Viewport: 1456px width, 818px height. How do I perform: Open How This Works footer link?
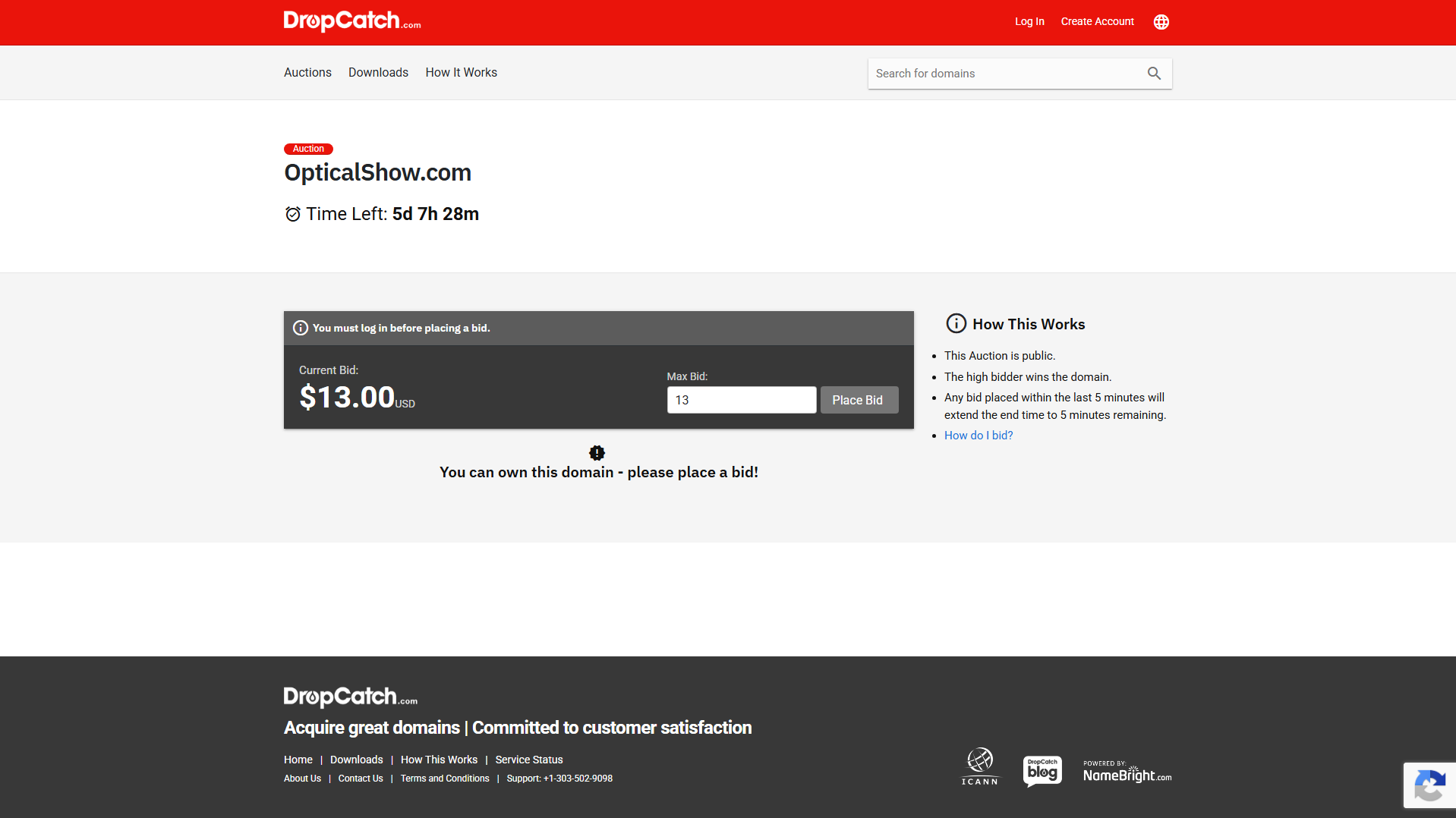(x=440, y=760)
